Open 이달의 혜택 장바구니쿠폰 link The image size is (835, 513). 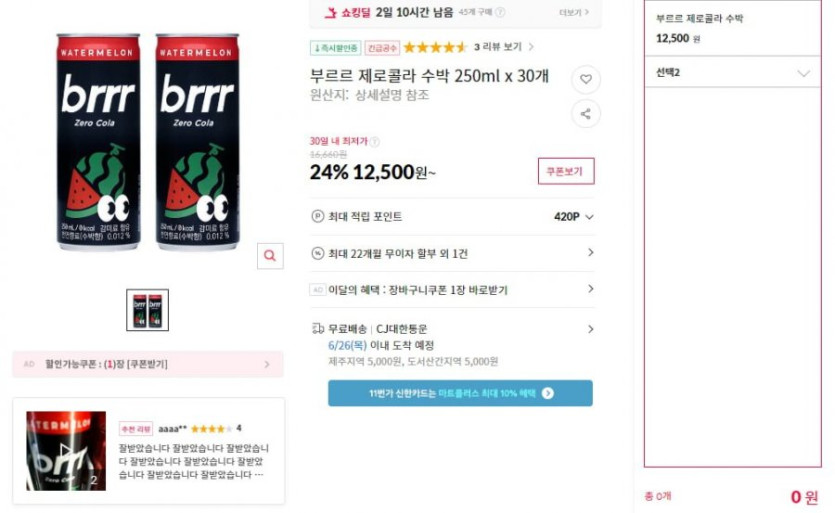452,290
